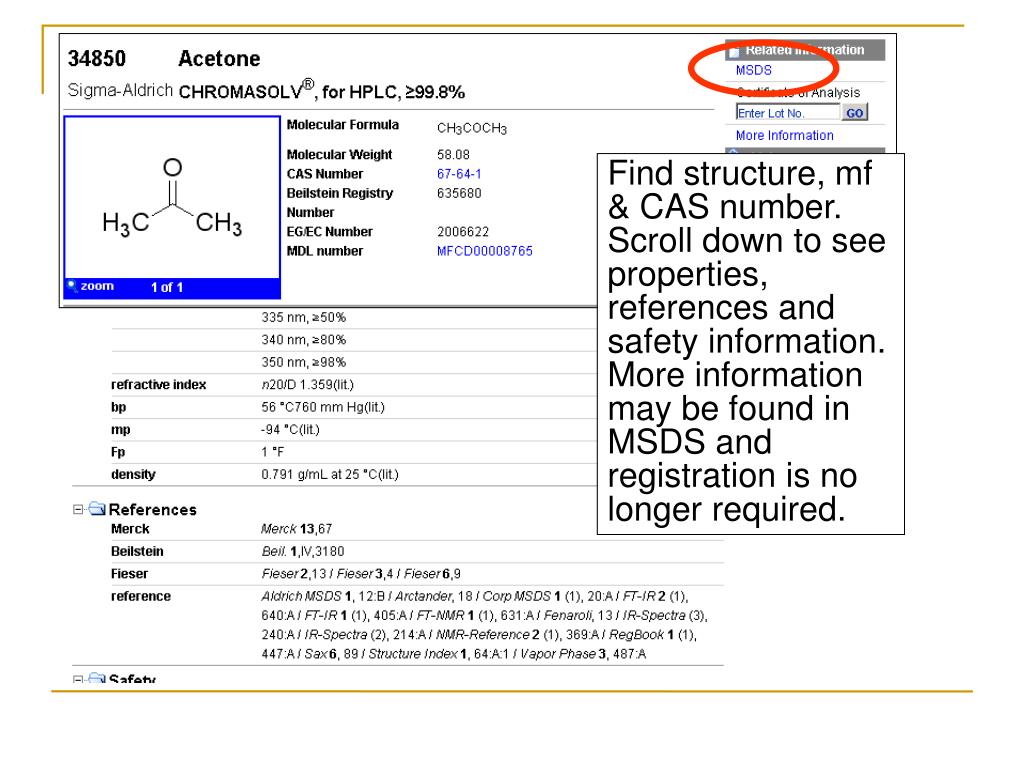Select the refractive index value n20/D 1.359

click(x=307, y=385)
